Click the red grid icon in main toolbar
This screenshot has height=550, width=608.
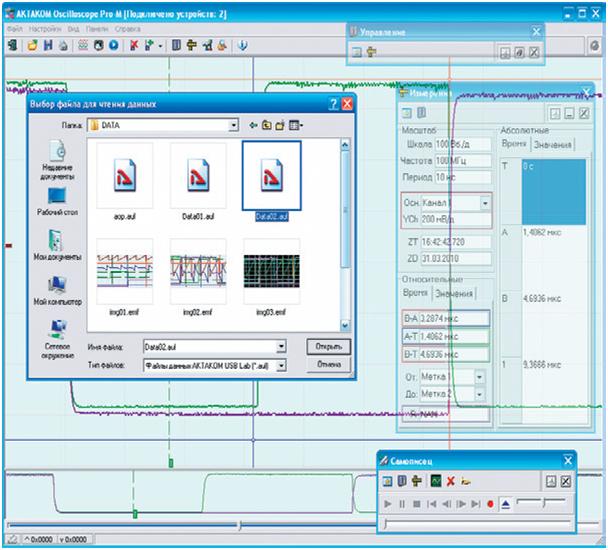[83, 45]
